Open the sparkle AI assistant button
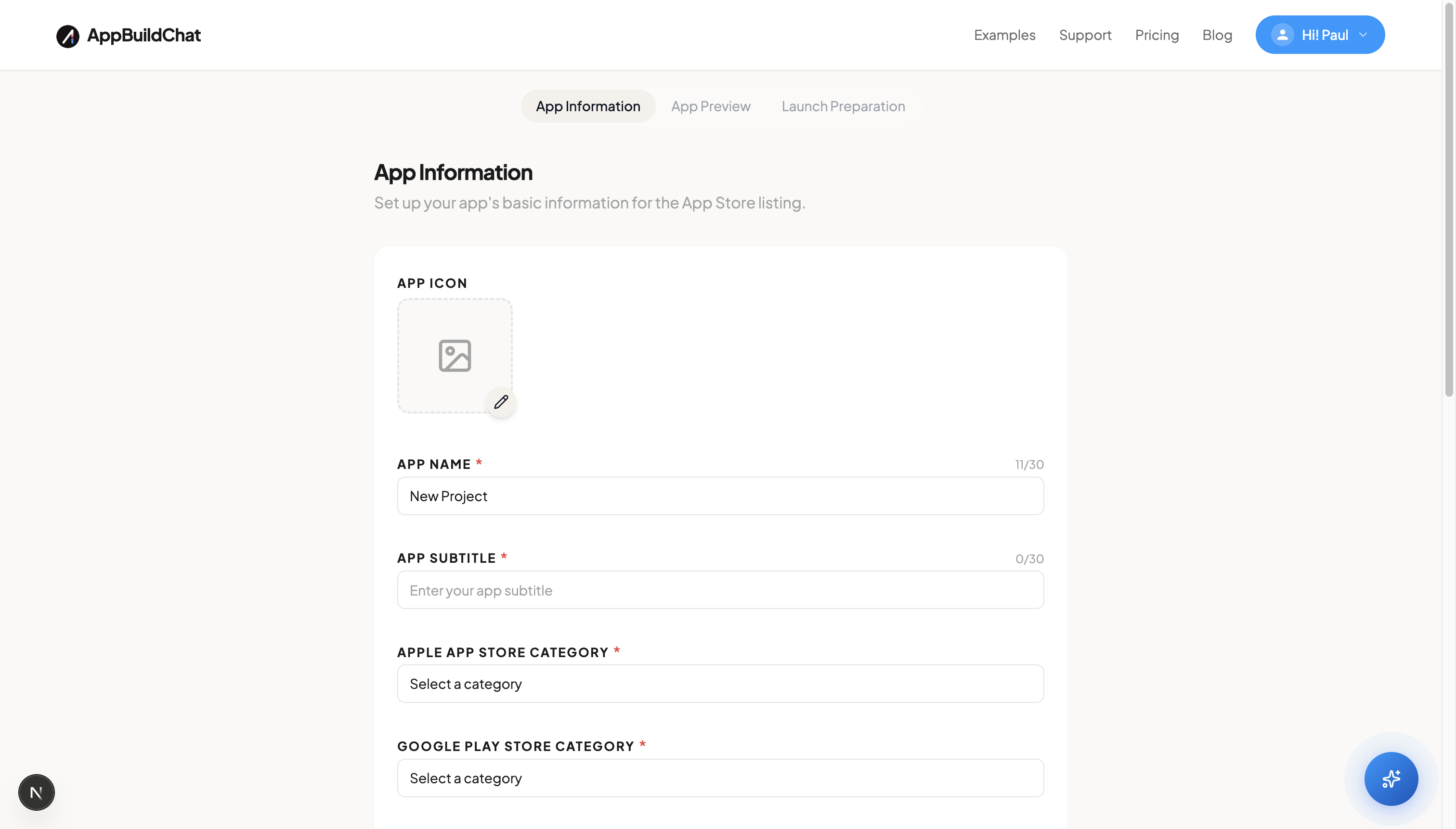This screenshot has width=1456, height=829. (x=1391, y=778)
